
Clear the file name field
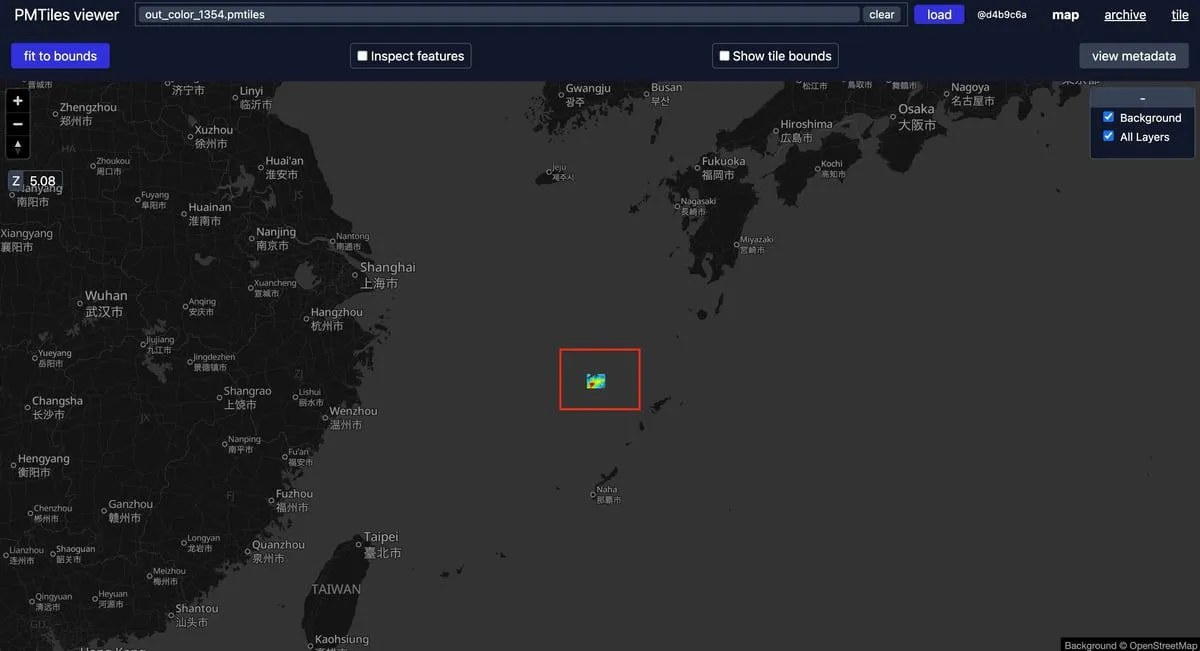(x=882, y=15)
